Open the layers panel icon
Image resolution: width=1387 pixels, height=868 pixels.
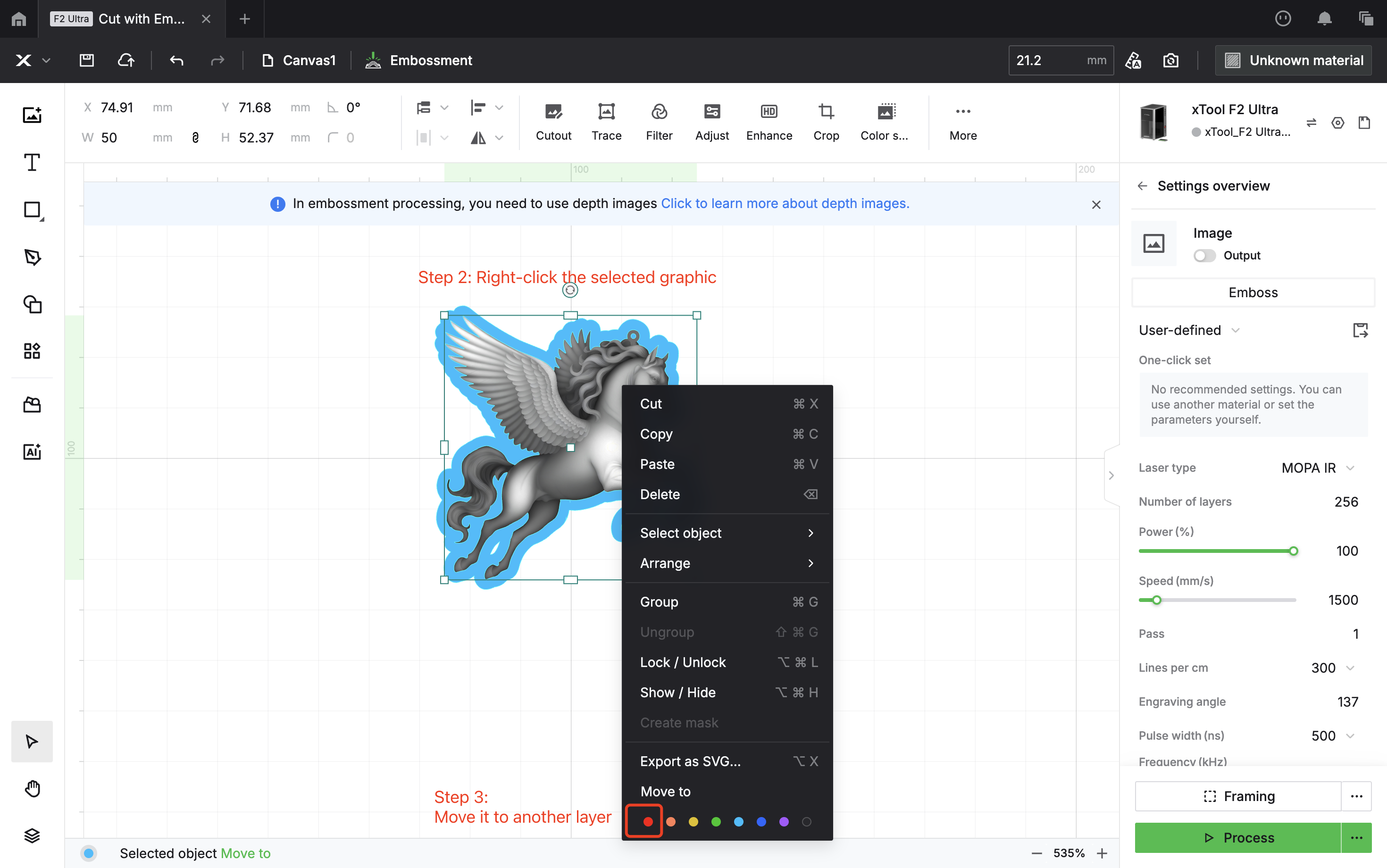32,836
